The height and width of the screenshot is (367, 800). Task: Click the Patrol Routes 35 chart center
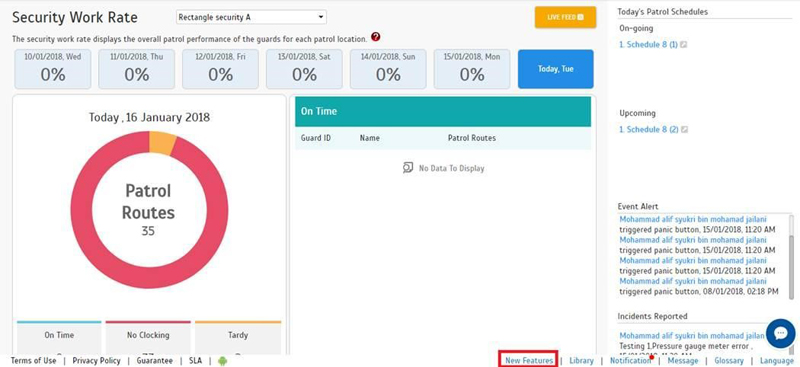click(148, 209)
